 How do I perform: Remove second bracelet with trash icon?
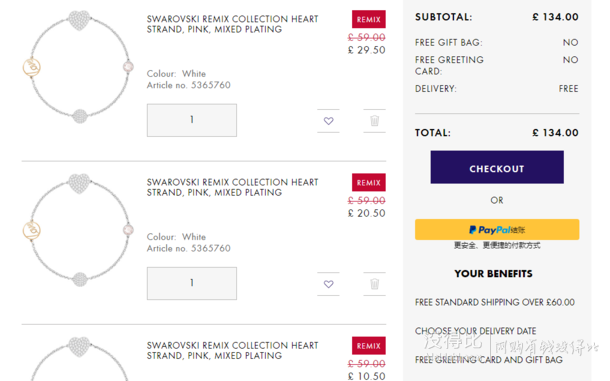click(x=374, y=284)
